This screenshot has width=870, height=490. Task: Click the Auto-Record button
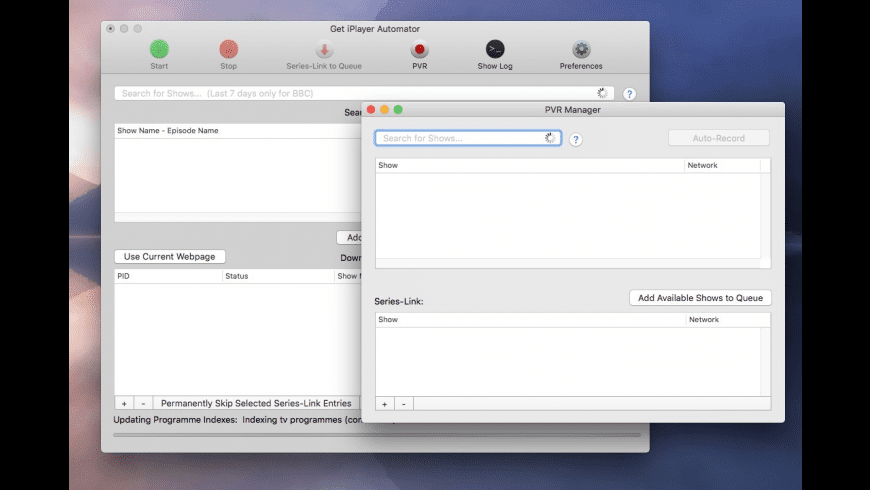(x=719, y=138)
